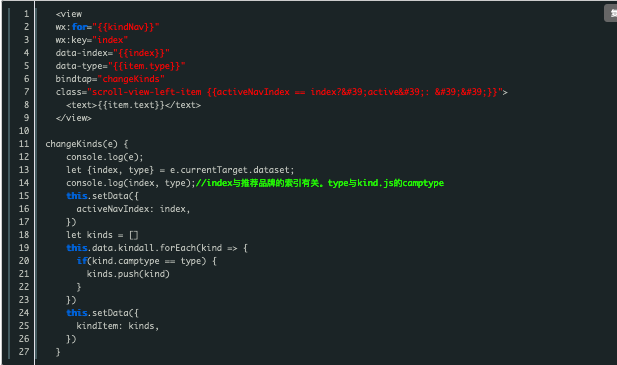Click the blue 'if' keyword on line 20
The image size is (617, 365).
coord(82,261)
